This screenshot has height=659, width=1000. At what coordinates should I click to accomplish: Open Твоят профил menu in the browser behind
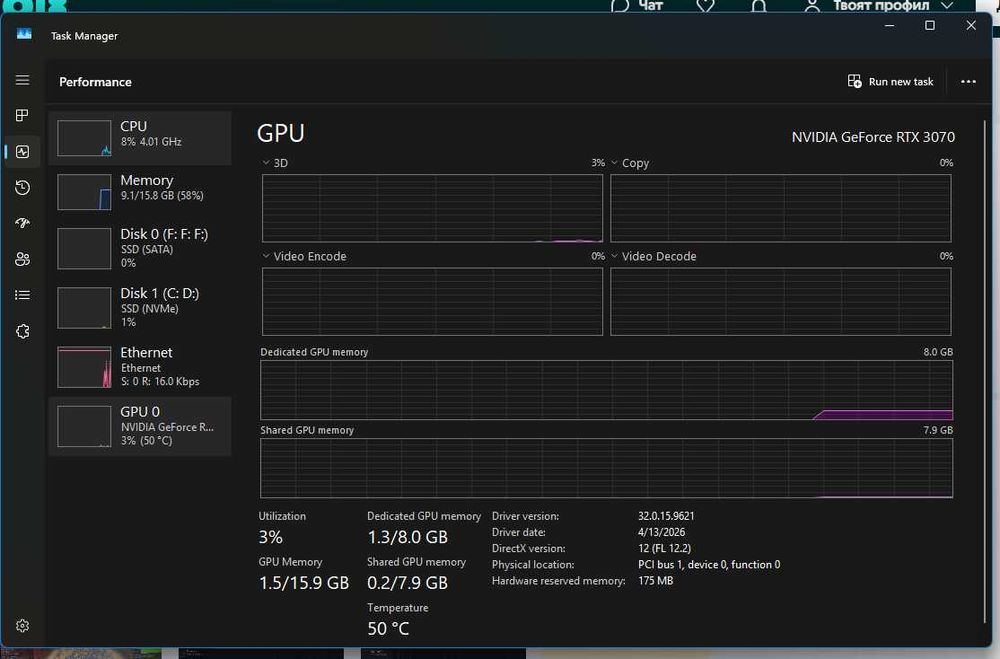[878, 6]
